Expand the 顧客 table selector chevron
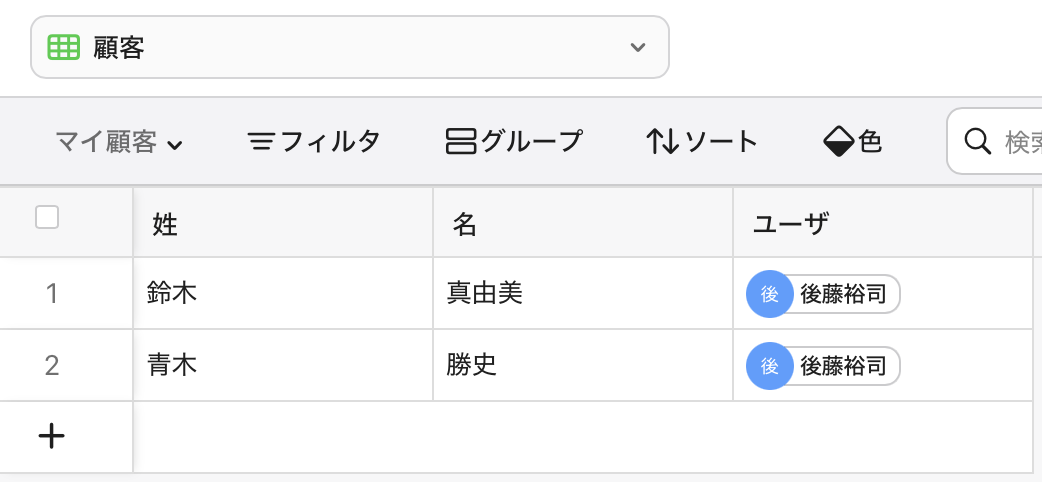The image size is (1042, 482). pos(638,47)
